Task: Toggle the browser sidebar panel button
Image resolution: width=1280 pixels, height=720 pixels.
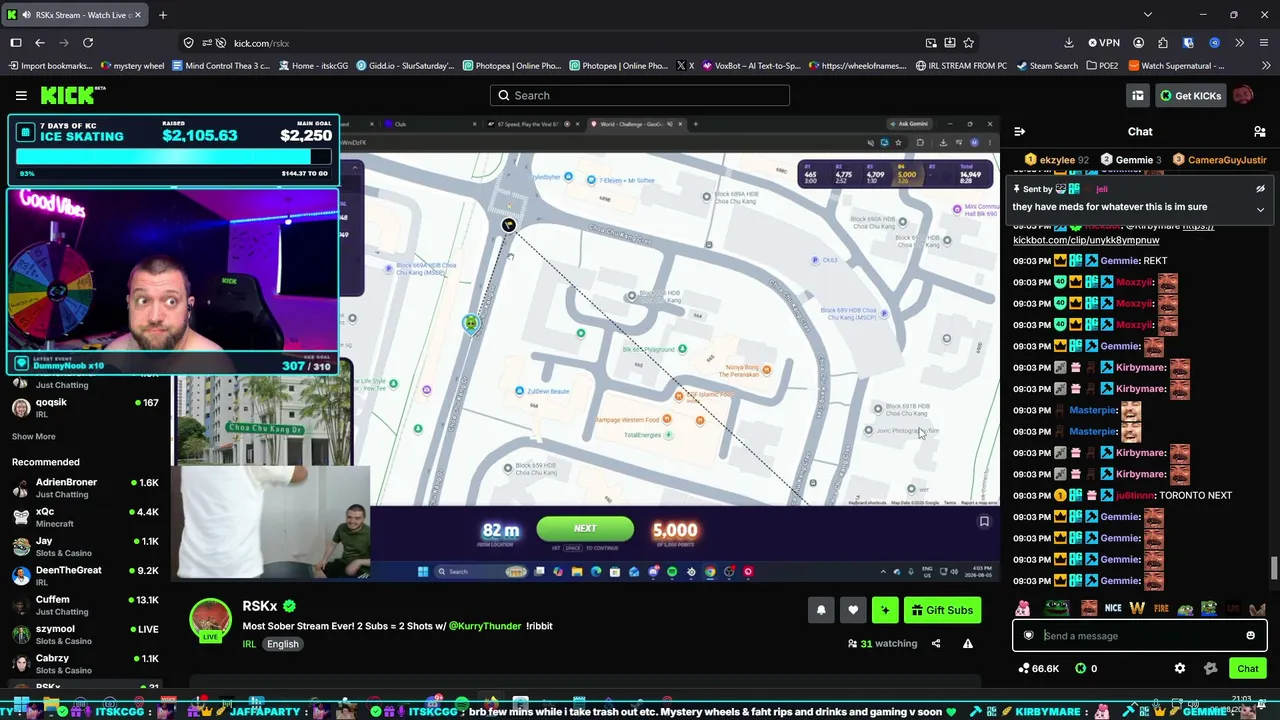Action: click(x=16, y=43)
